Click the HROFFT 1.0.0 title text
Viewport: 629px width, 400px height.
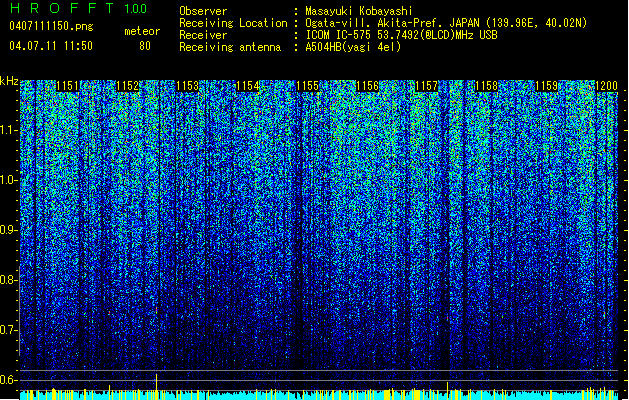tap(78, 8)
